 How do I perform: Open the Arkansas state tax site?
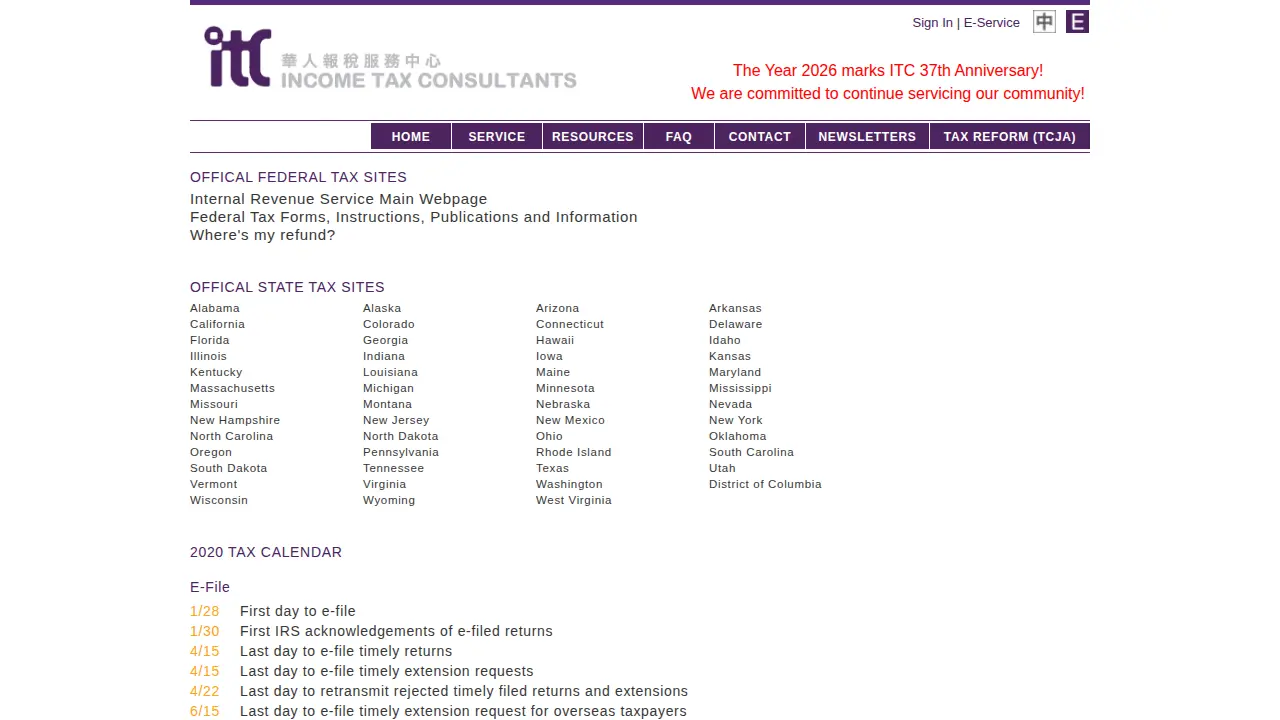coord(735,308)
